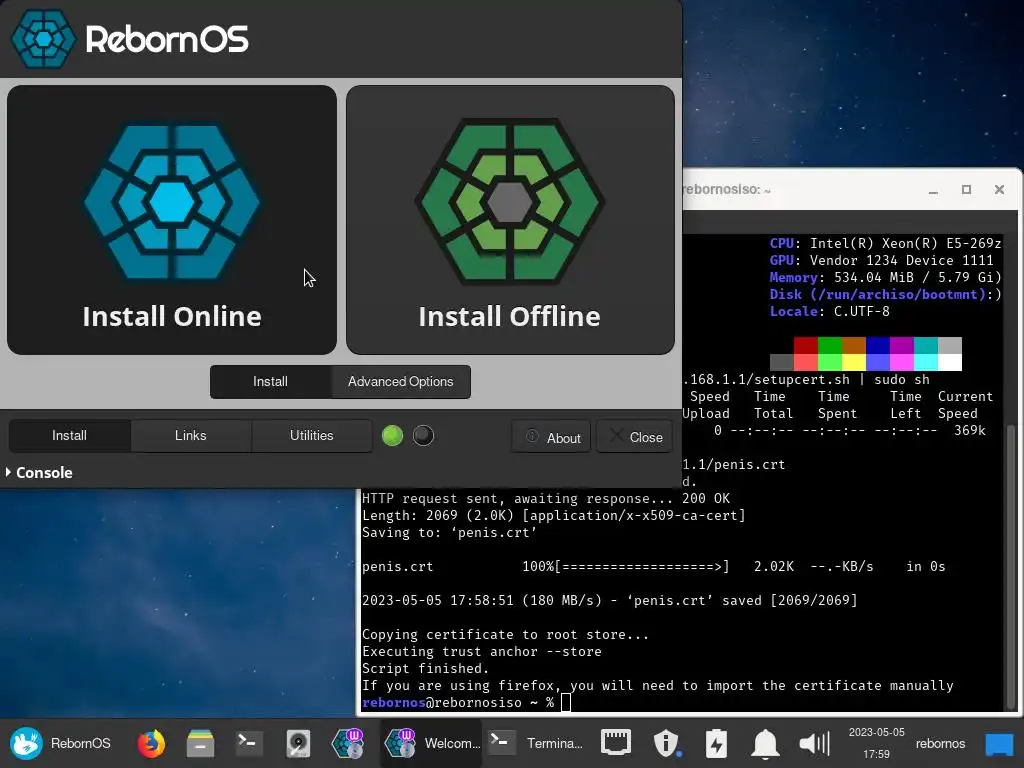
Task: Open power manager battery icon
Action: coord(716,743)
